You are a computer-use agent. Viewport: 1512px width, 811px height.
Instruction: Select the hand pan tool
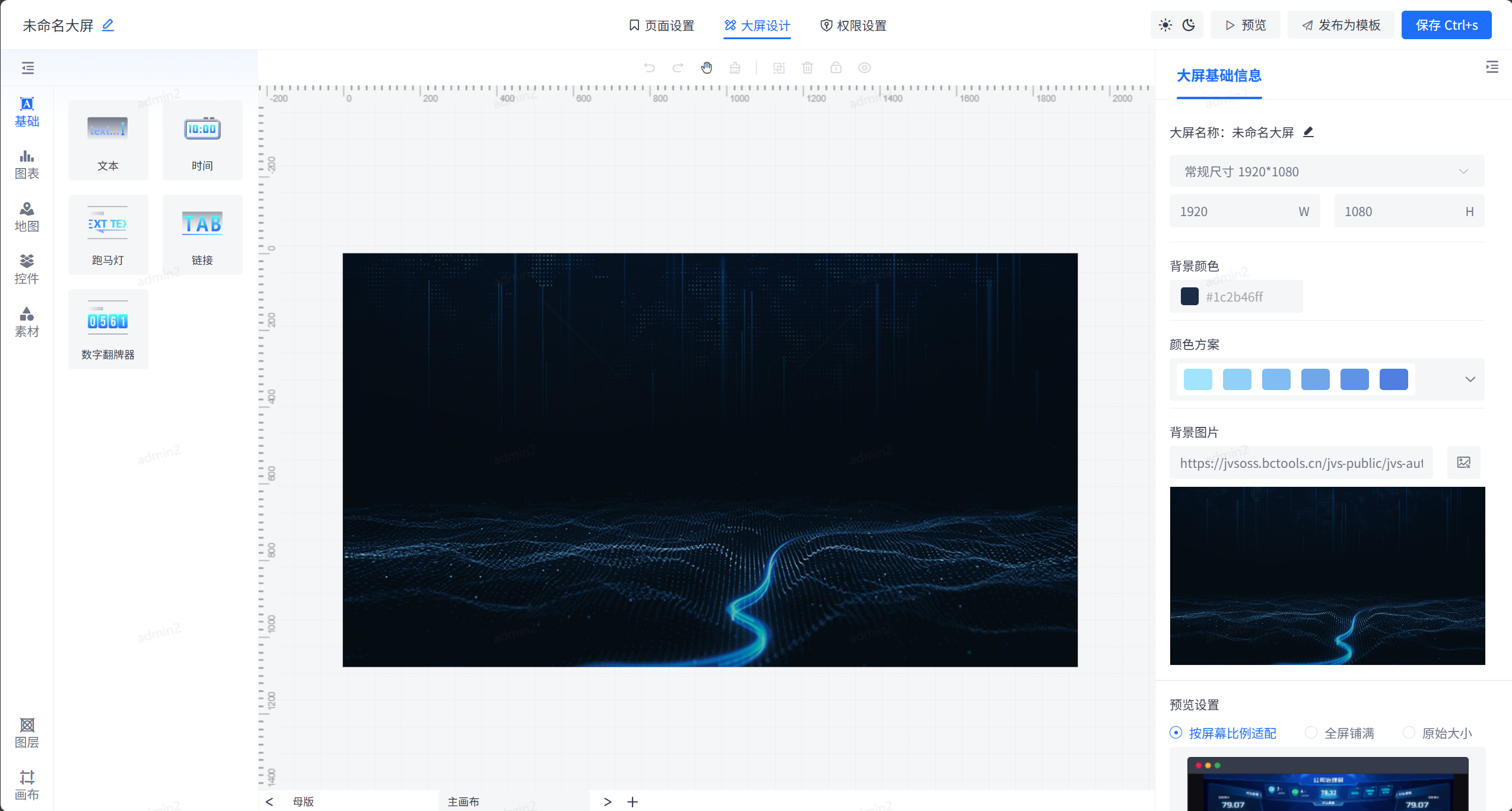click(x=706, y=68)
